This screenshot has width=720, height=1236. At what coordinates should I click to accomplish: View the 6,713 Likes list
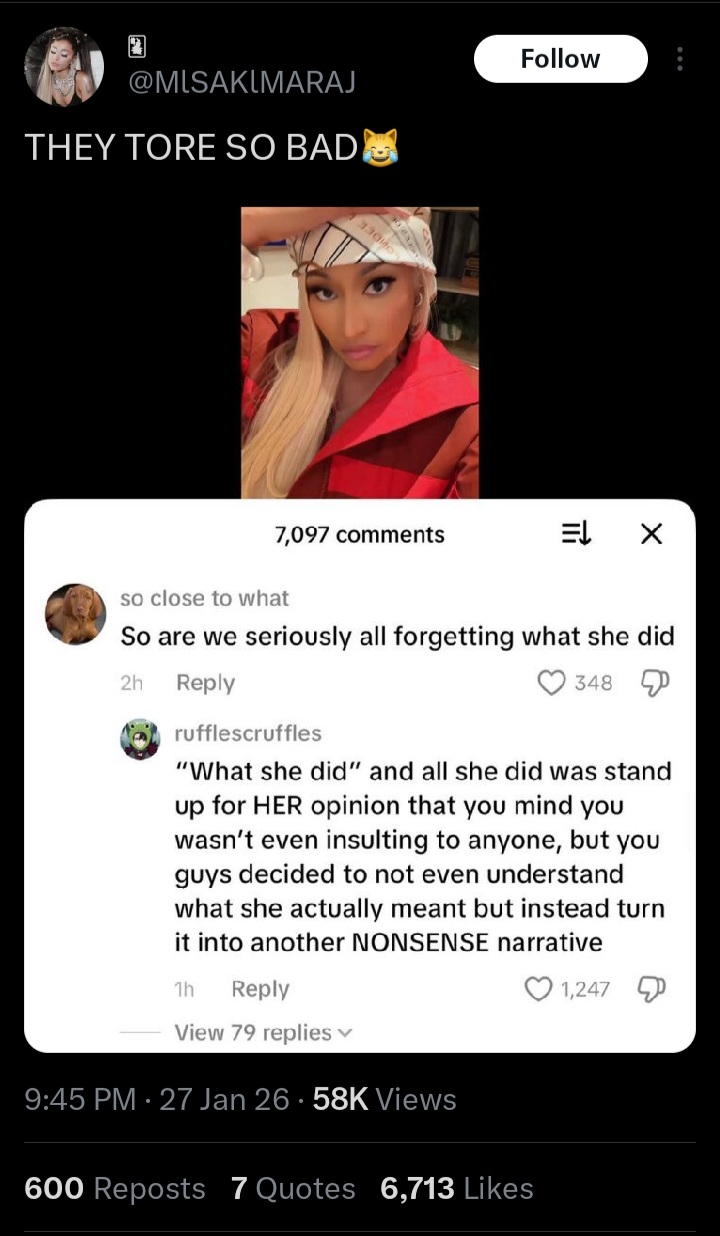(457, 1188)
